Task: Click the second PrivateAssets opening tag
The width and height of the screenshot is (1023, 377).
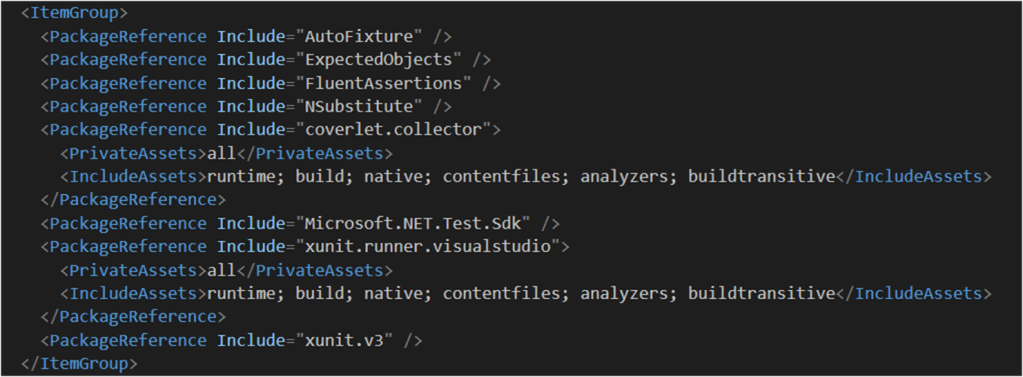Action: [x=134, y=270]
